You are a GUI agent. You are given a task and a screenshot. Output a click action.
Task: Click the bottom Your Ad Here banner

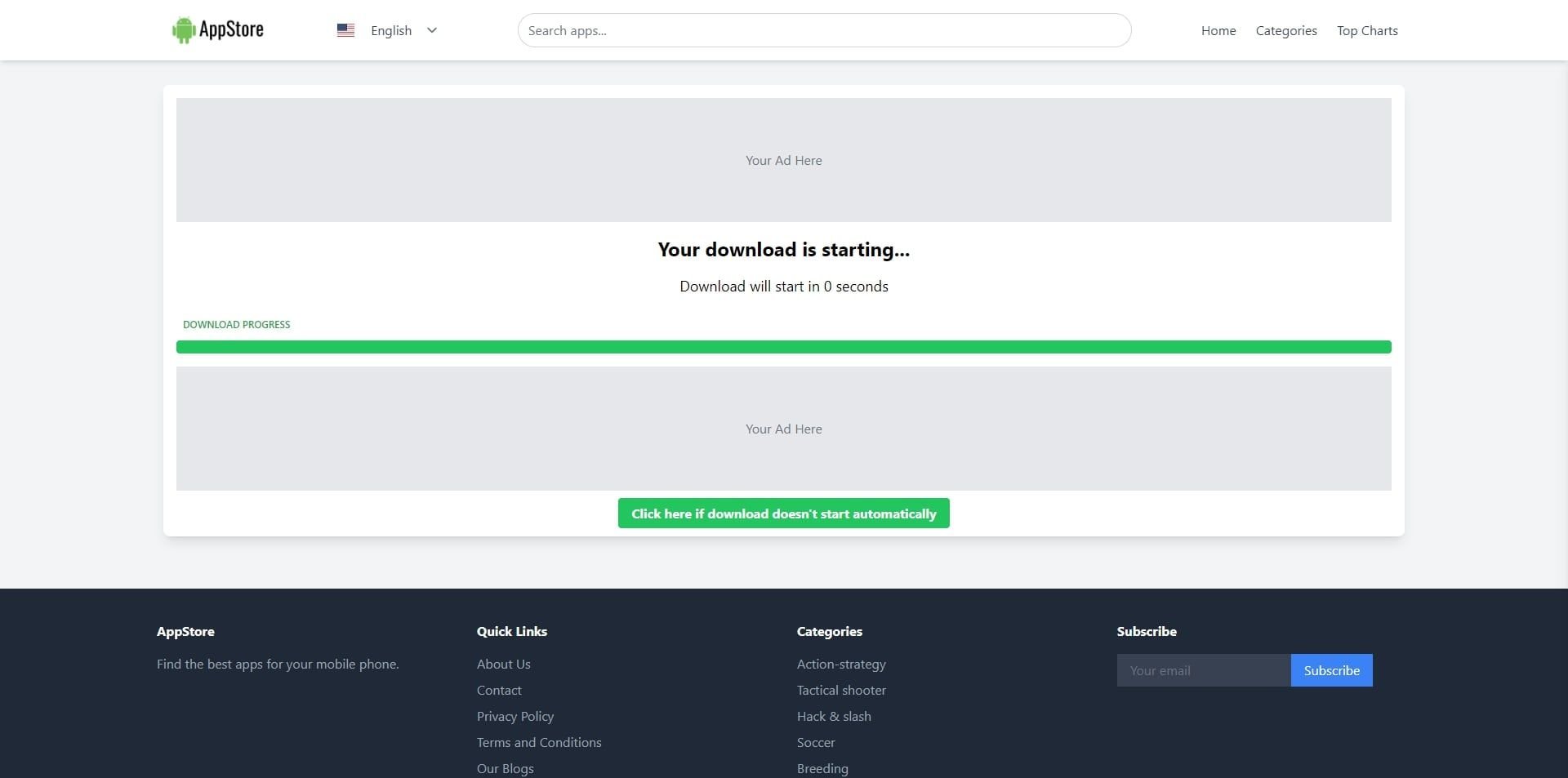[x=783, y=429]
